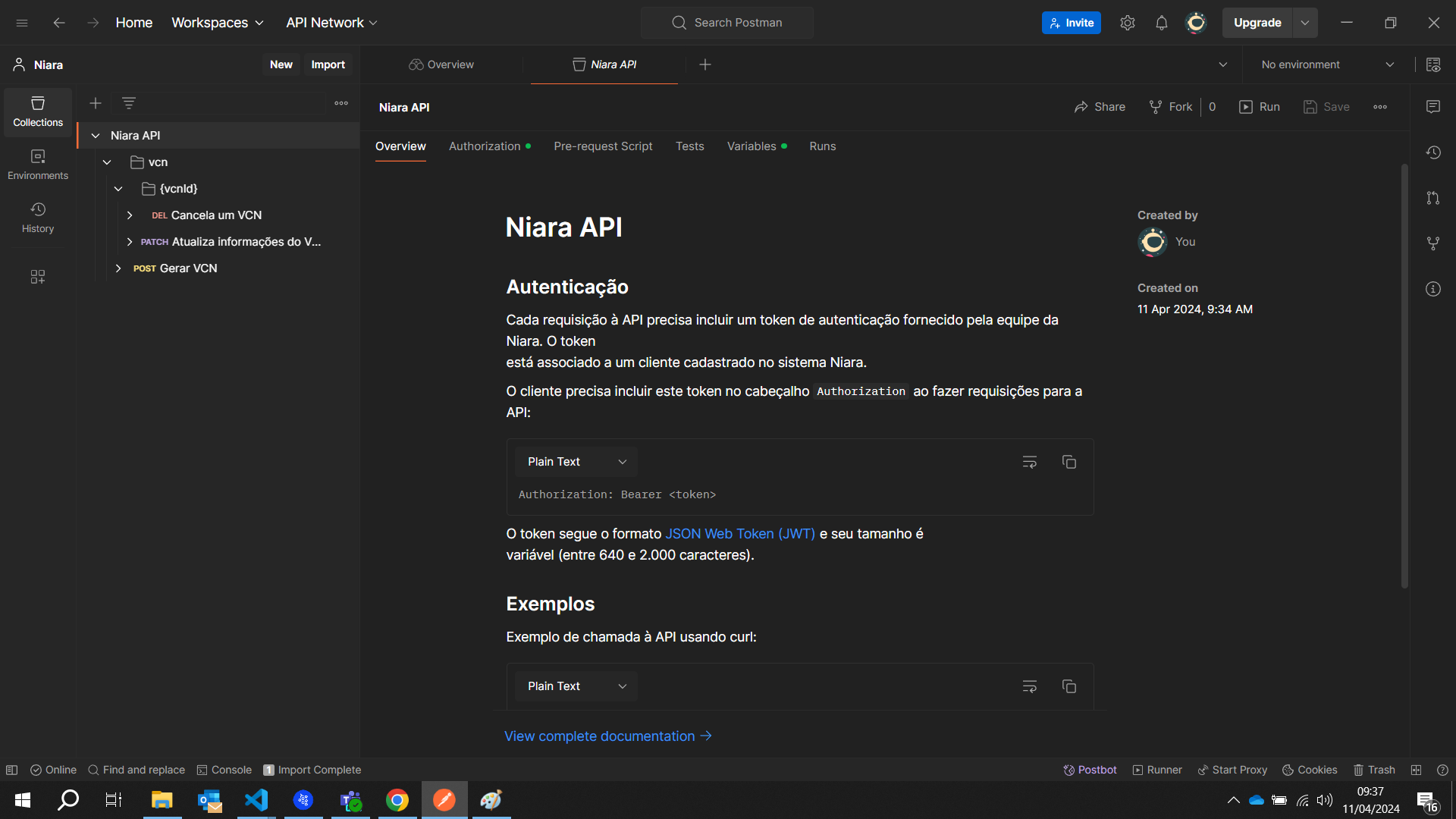Change first Plain Text language dropdown

click(576, 462)
